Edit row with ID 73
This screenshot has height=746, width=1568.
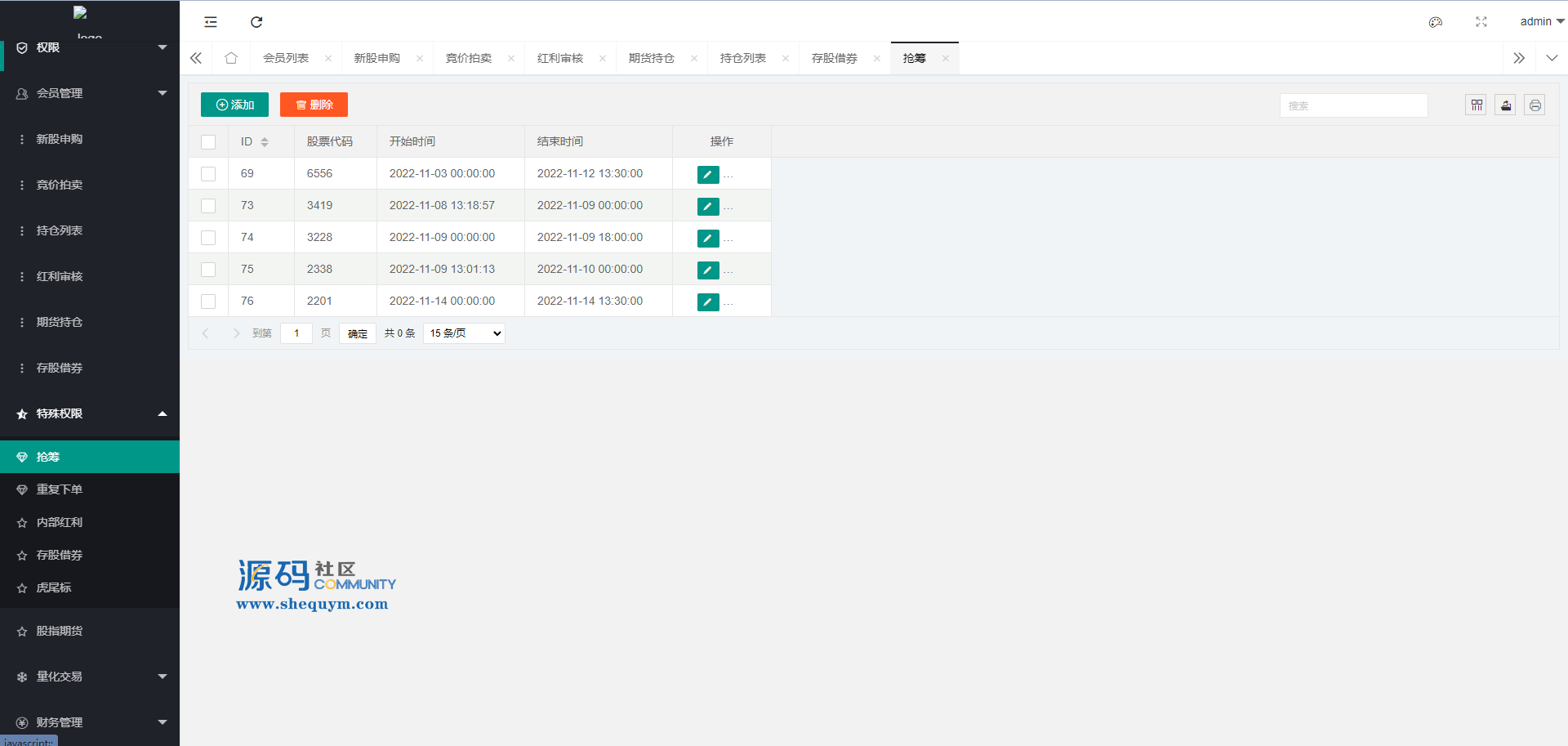click(x=708, y=206)
